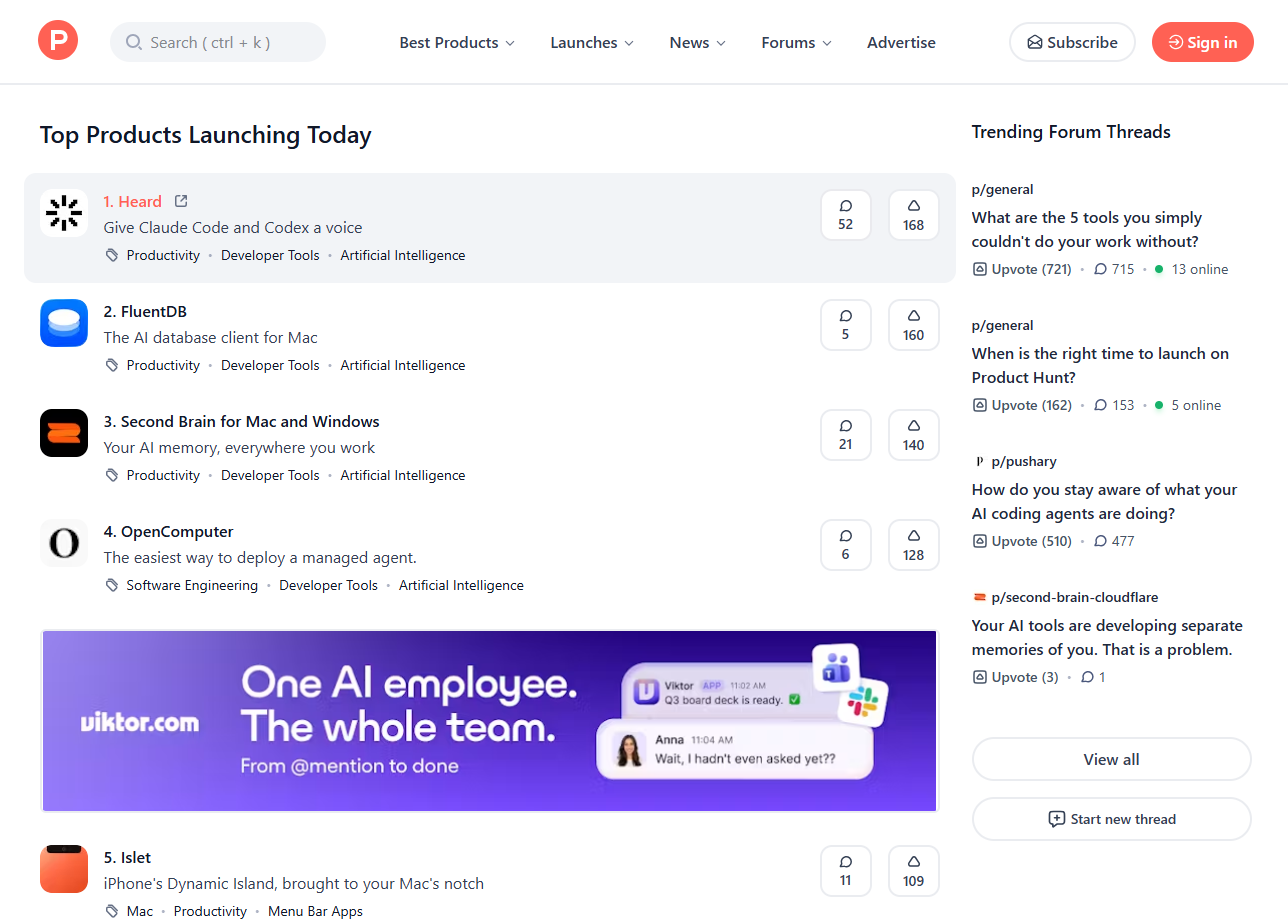Screen dimensions: 1288x919
Task: Expand the Launches dropdown menu
Action: point(592,42)
